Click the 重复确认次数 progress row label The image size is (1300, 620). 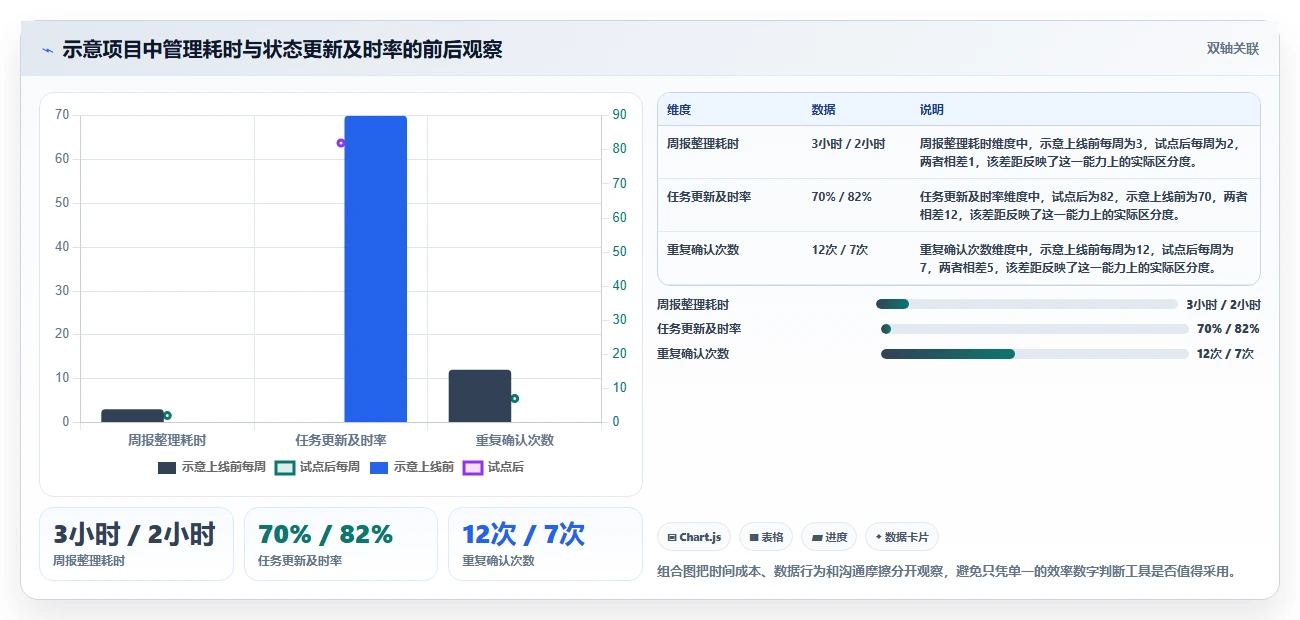click(693, 354)
